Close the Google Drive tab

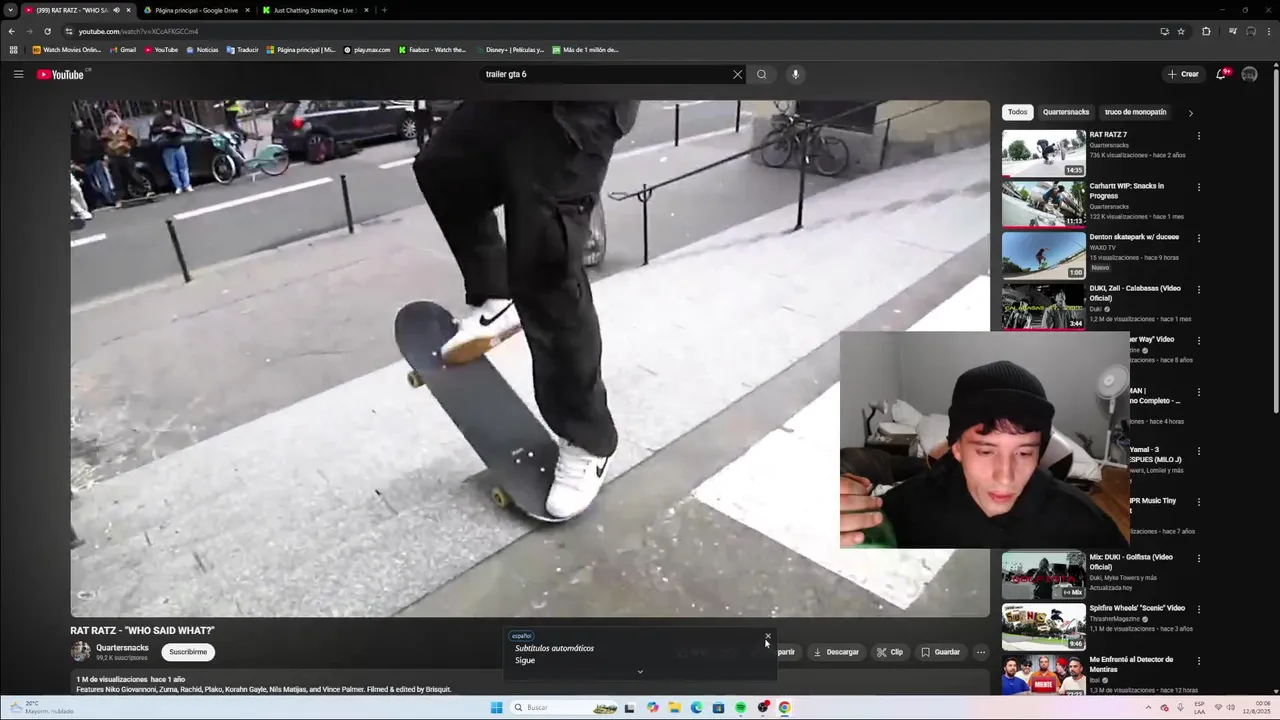coord(247,10)
